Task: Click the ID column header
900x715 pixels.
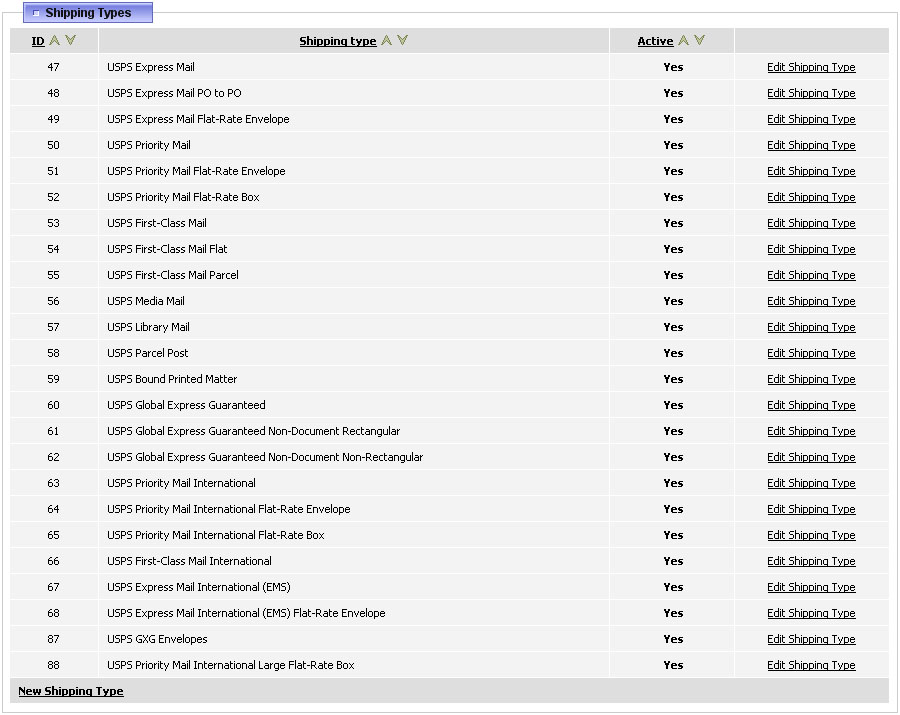Action: click(x=38, y=41)
